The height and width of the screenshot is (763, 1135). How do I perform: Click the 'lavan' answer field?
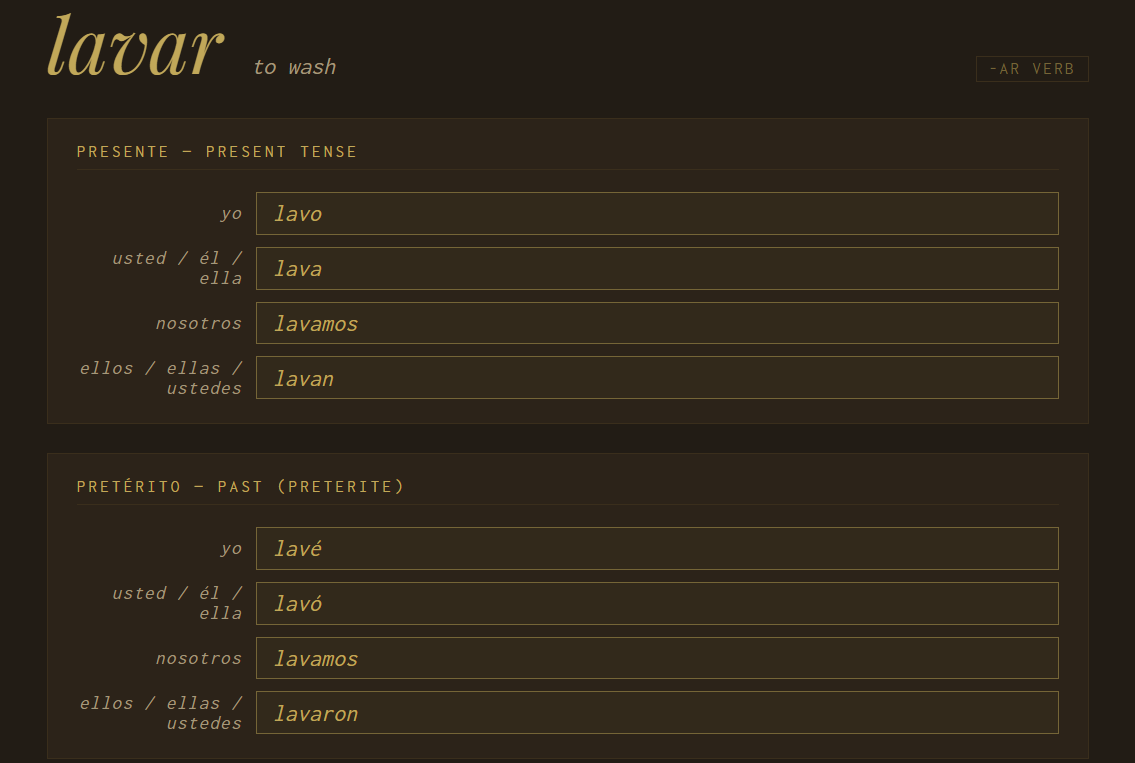(x=656, y=378)
